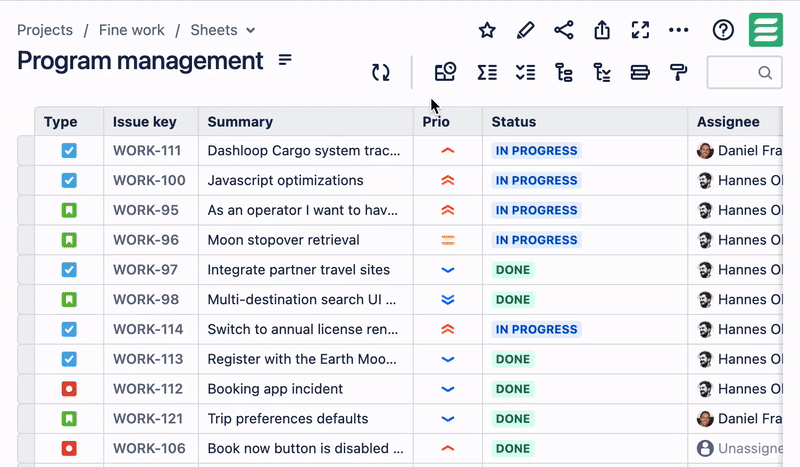
Task: Click the medium priority icon of WORK-96
Action: (447, 240)
